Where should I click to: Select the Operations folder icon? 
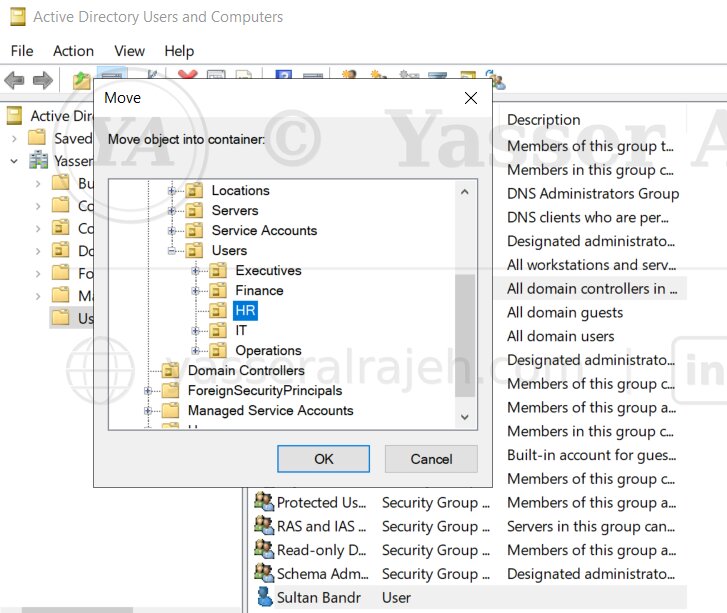pos(218,350)
